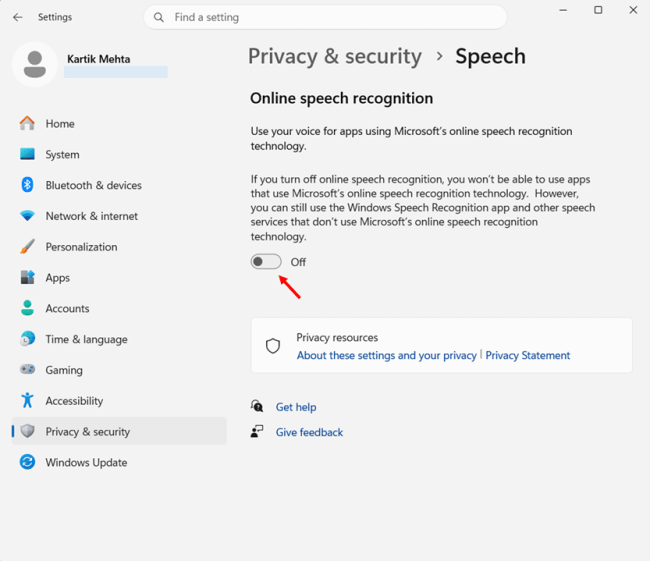Image resolution: width=650 pixels, height=561 pixels.
Task: Click the Get help headset icon
Action: coord(257,406)
